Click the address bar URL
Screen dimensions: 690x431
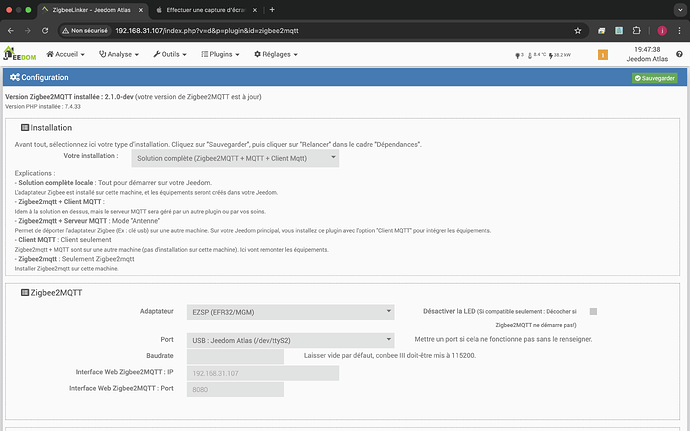pos(207,30)
